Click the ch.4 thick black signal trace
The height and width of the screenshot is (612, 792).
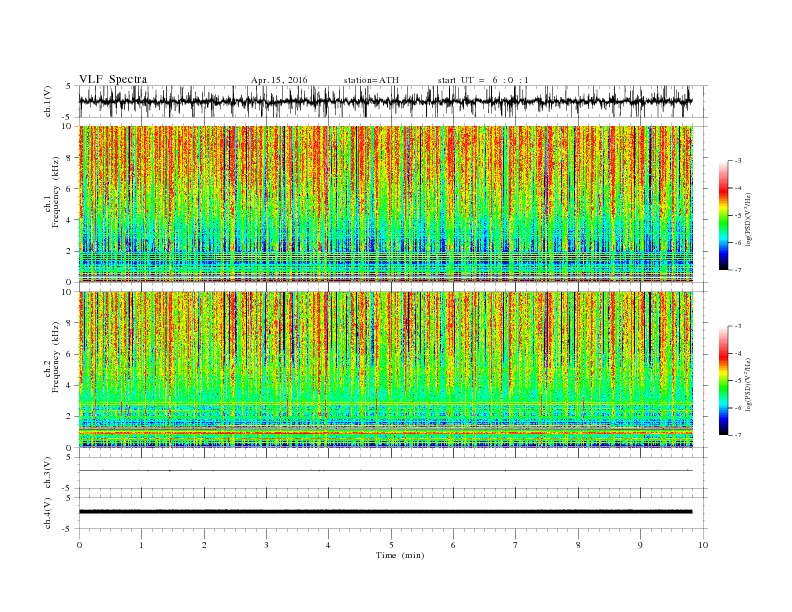click(386, 512)
